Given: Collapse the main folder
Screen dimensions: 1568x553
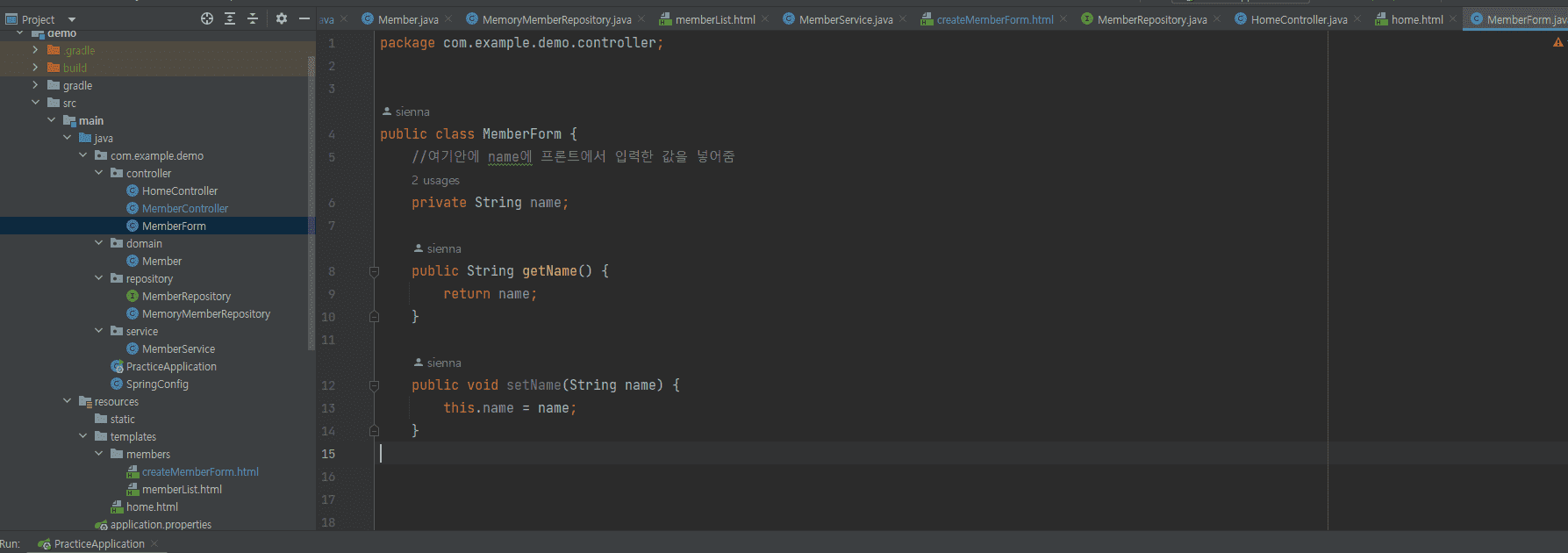Looking at the screenshot, I should [51, 120].
